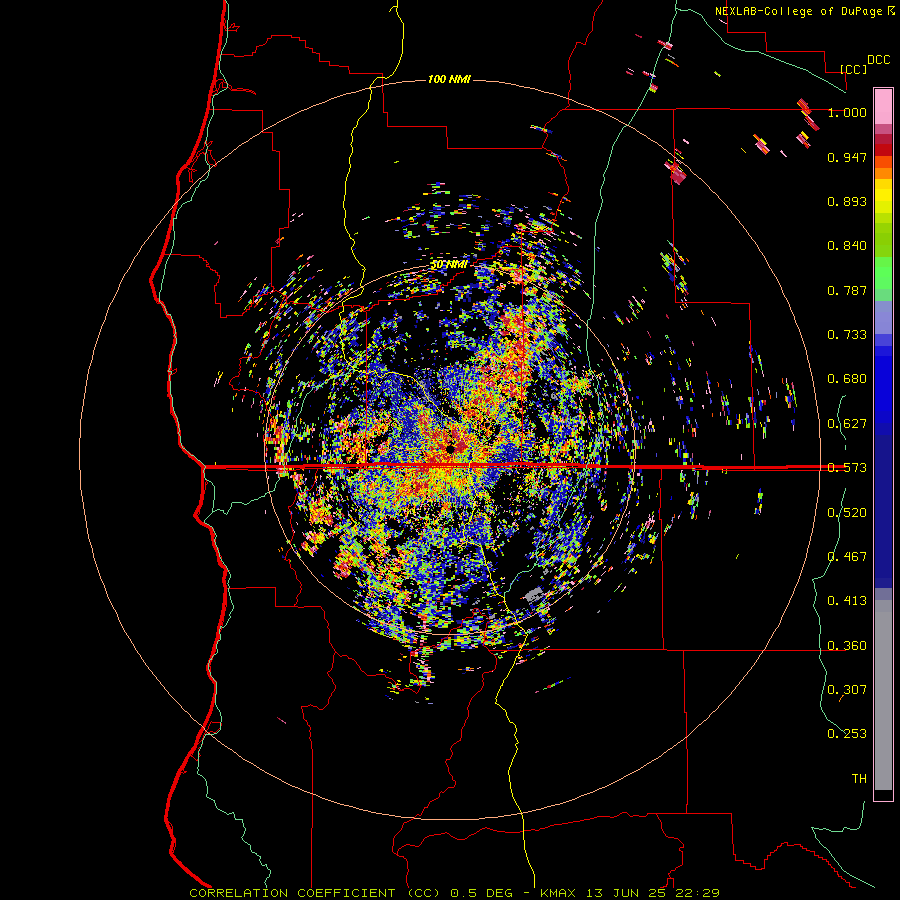Screen dimensions: 900x900
Task: Click the 50 NMI range ring label
Action: [x=449, y=265]
